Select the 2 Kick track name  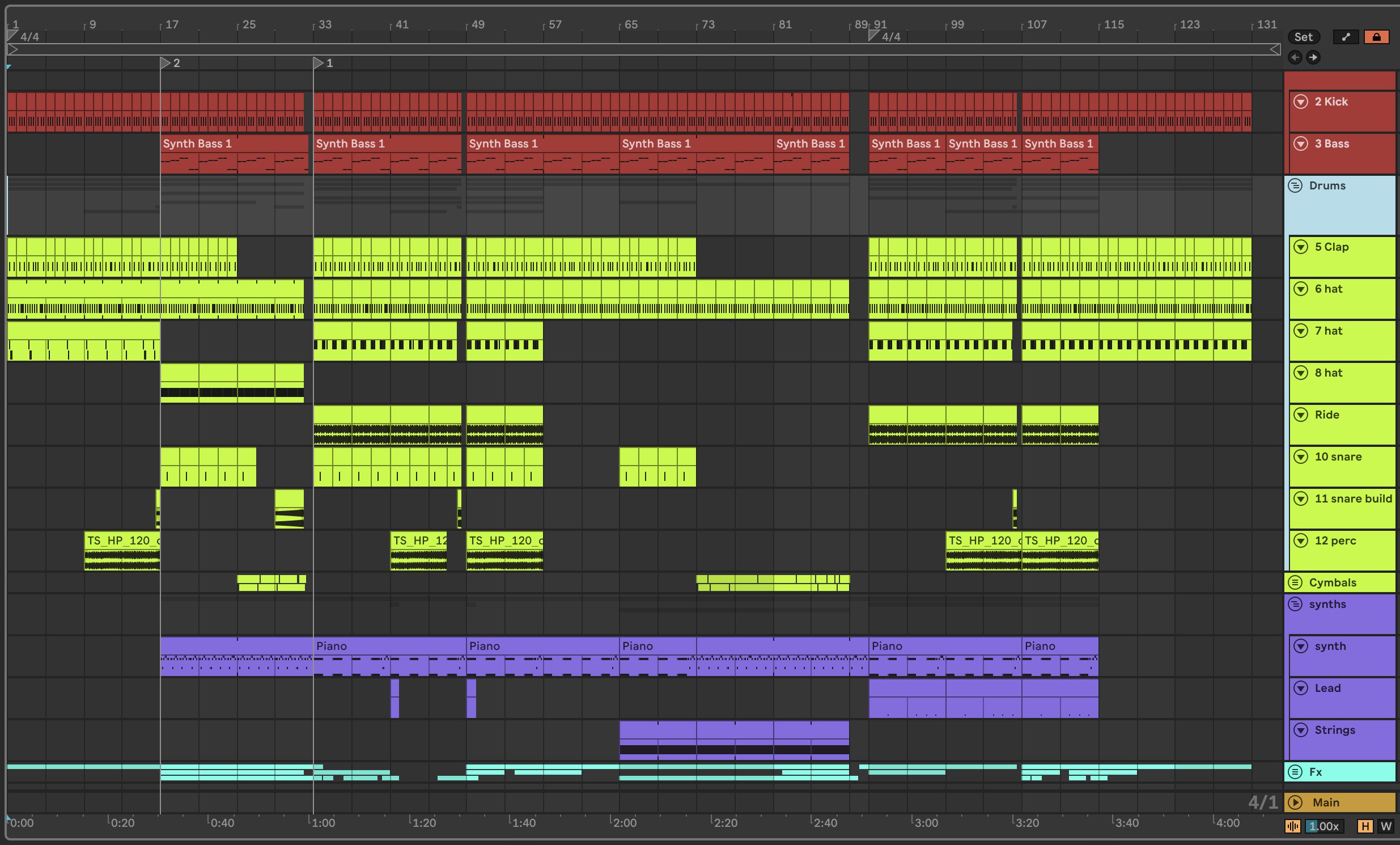(x=1331, y=101)
